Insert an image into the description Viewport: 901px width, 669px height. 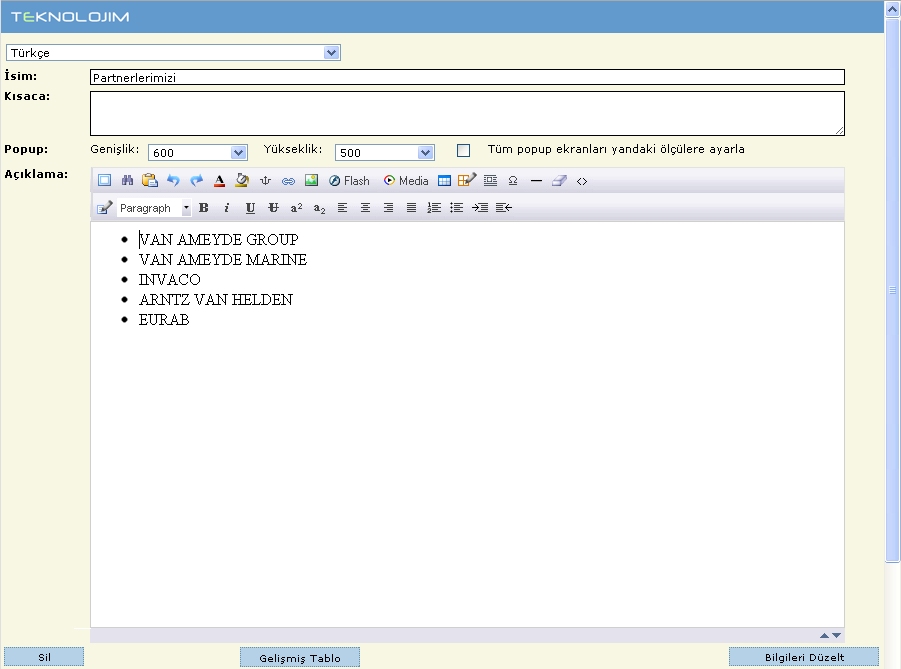coord(311,180)
